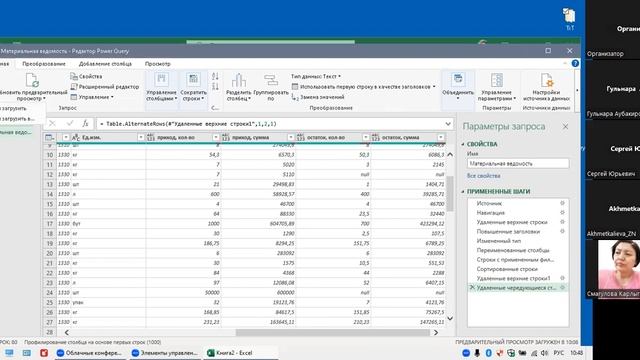Click the right arrow of the horizontal scrollbar

[436, 333]
